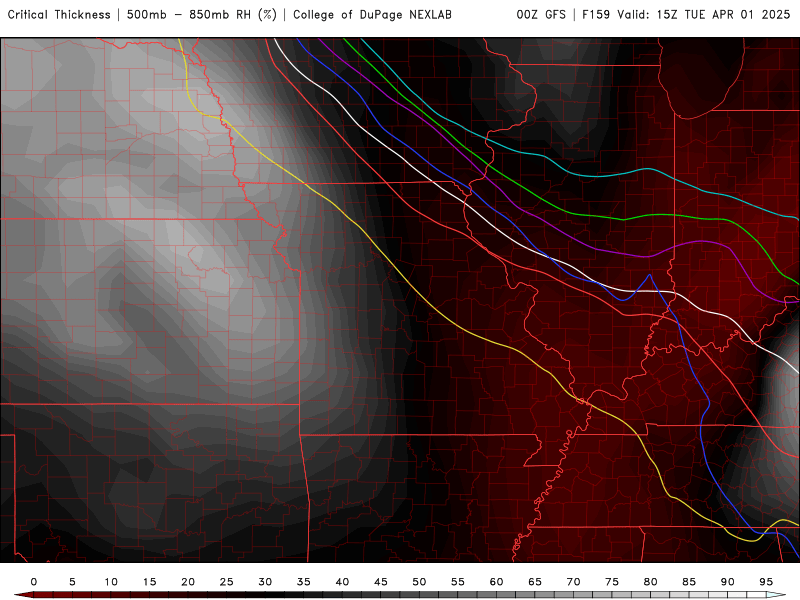Select the 85 label on the color scale
Image resolution: width=800 pixels, height=600 pixels.
pyautogui.click(x=689, y=582)
